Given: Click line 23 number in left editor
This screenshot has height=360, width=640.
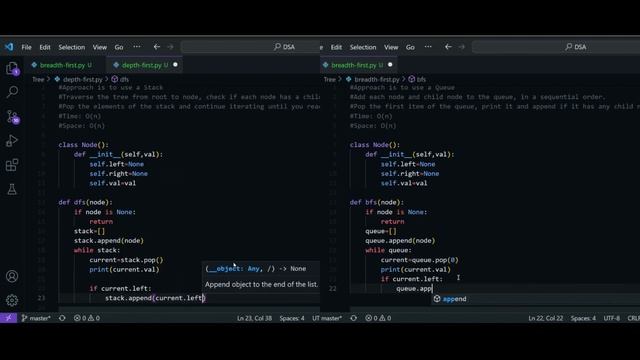Looking at the screenshot, I should tap(41, 298).
